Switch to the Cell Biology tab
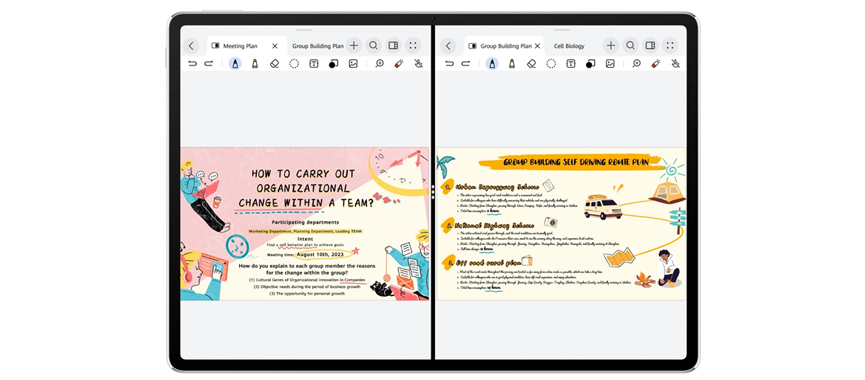 click(x=569, y=46)
